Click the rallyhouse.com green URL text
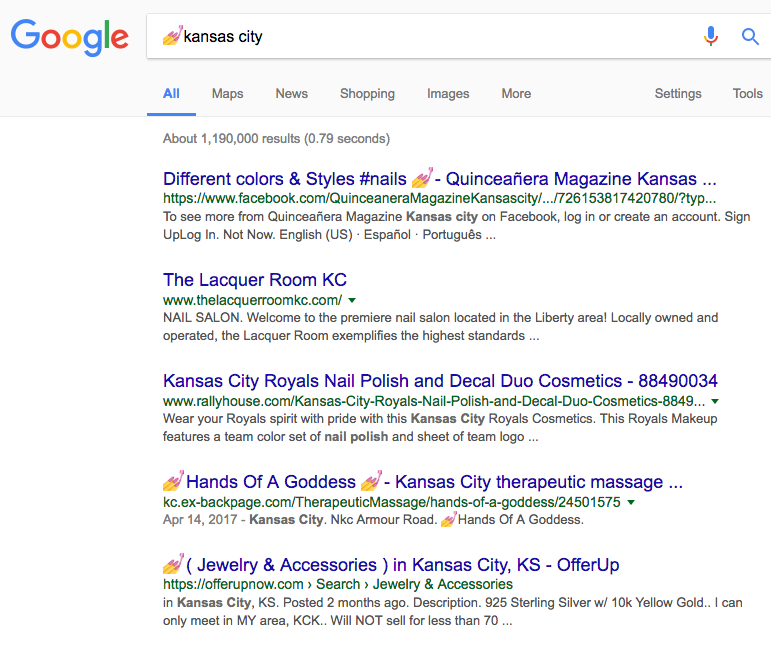 434,401
